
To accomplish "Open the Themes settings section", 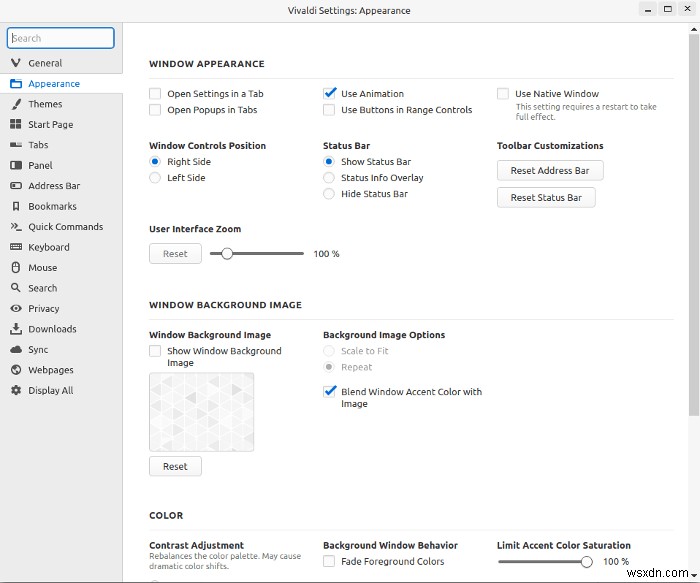I will [61, 104].
